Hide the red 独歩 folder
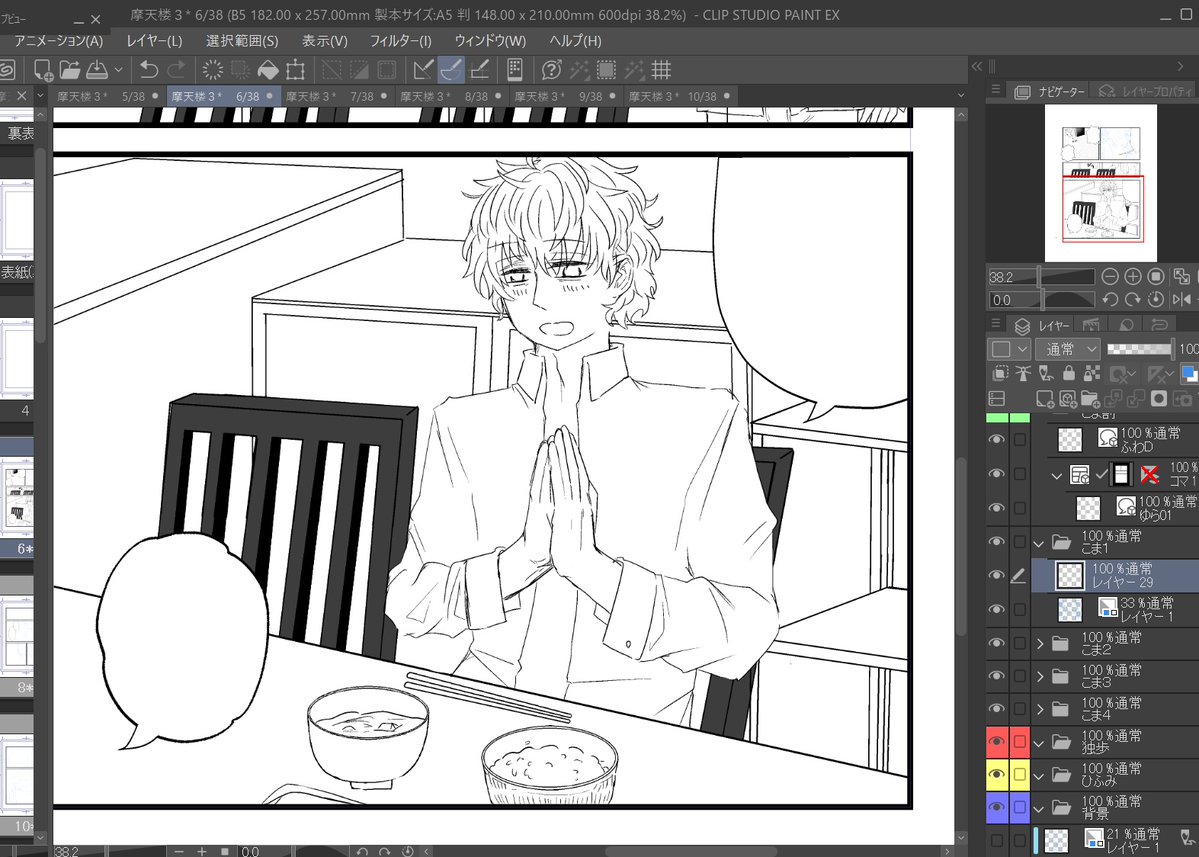 click(996, 742)
